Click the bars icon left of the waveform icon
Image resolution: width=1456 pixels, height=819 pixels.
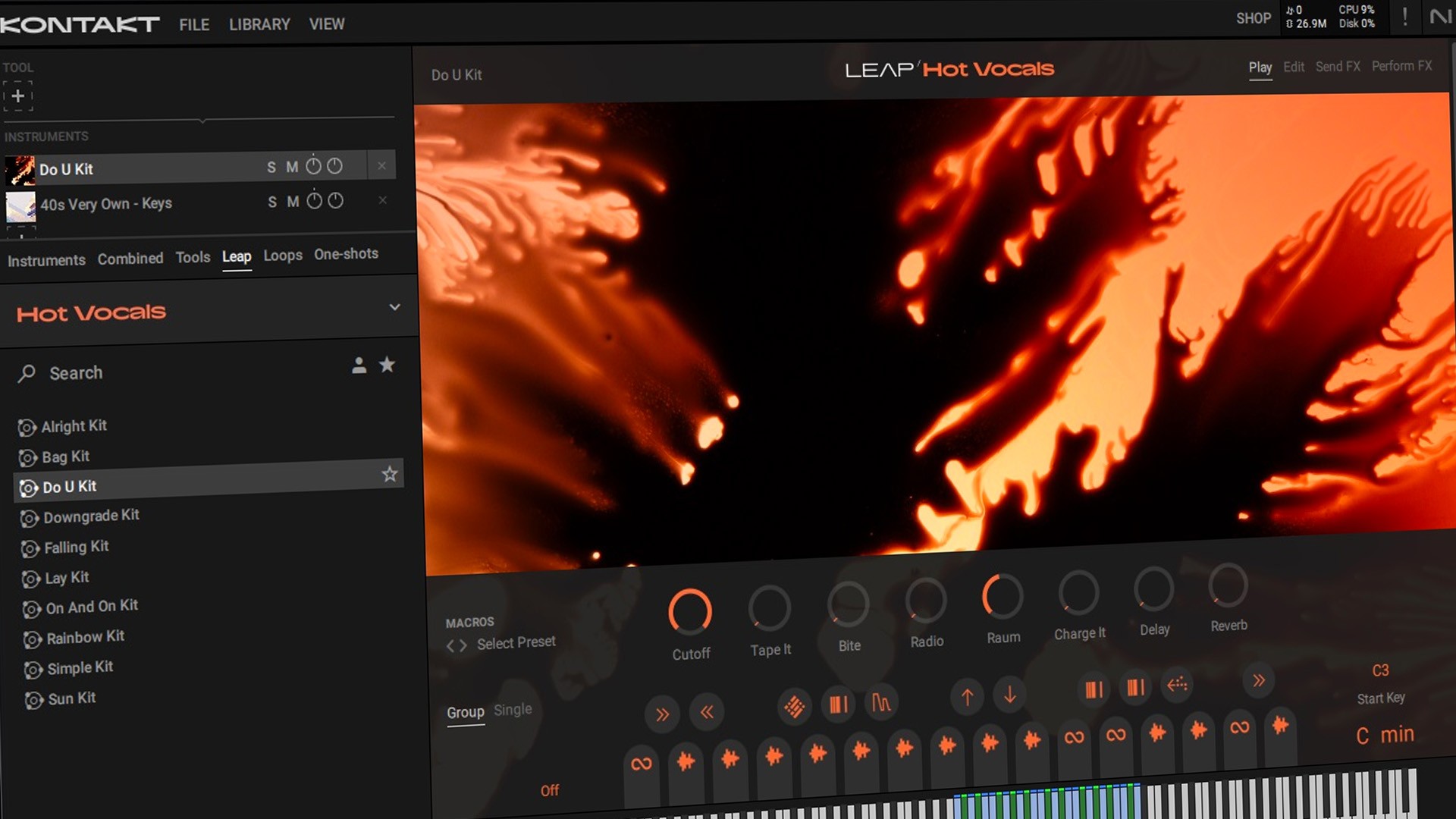(838, 704)
